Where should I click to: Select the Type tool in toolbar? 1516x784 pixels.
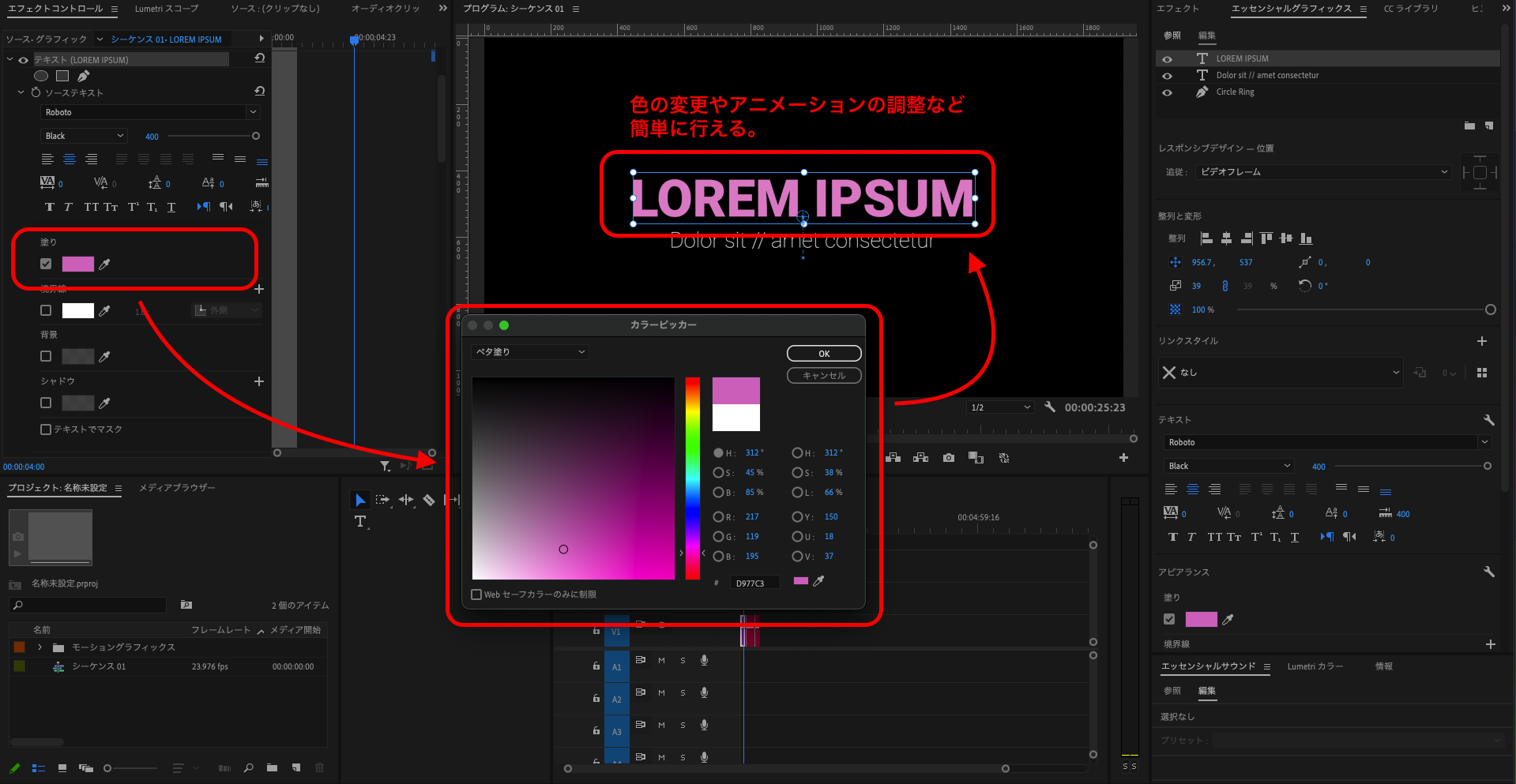pyautogui.click(x=360, y=521)
